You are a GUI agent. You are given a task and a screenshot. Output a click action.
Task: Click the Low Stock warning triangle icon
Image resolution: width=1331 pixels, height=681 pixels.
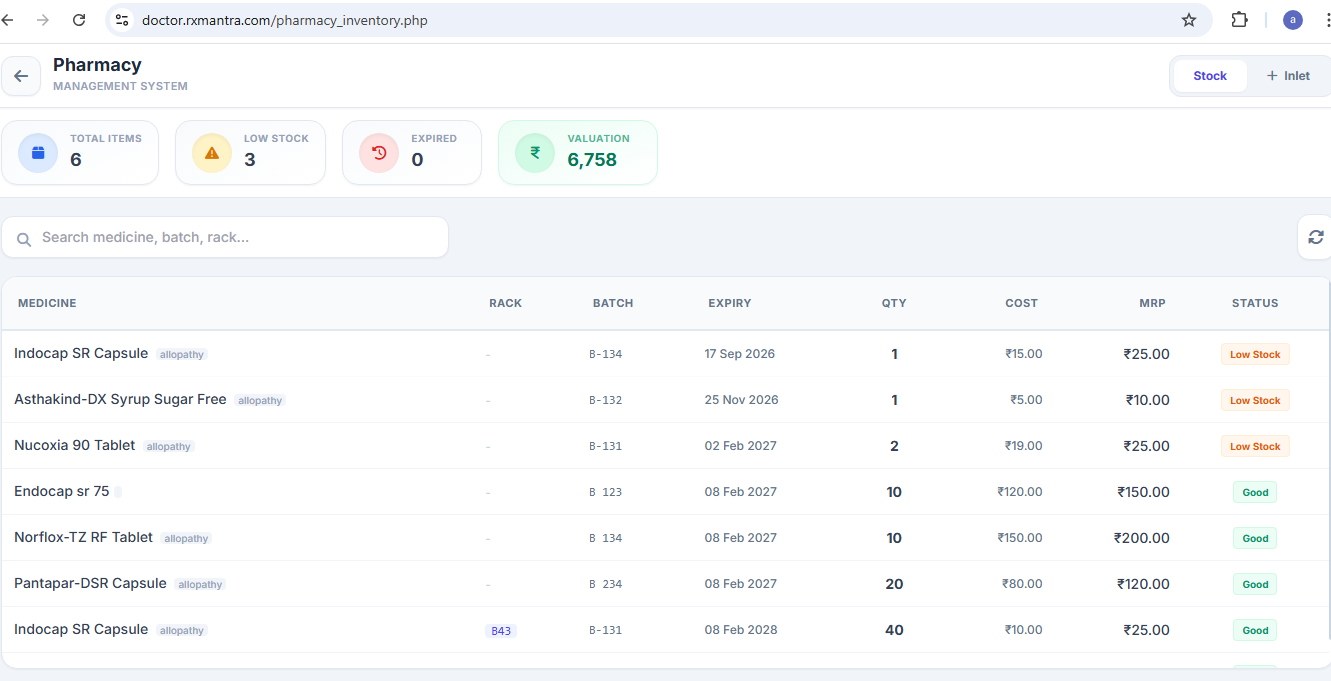coord(212,153)
